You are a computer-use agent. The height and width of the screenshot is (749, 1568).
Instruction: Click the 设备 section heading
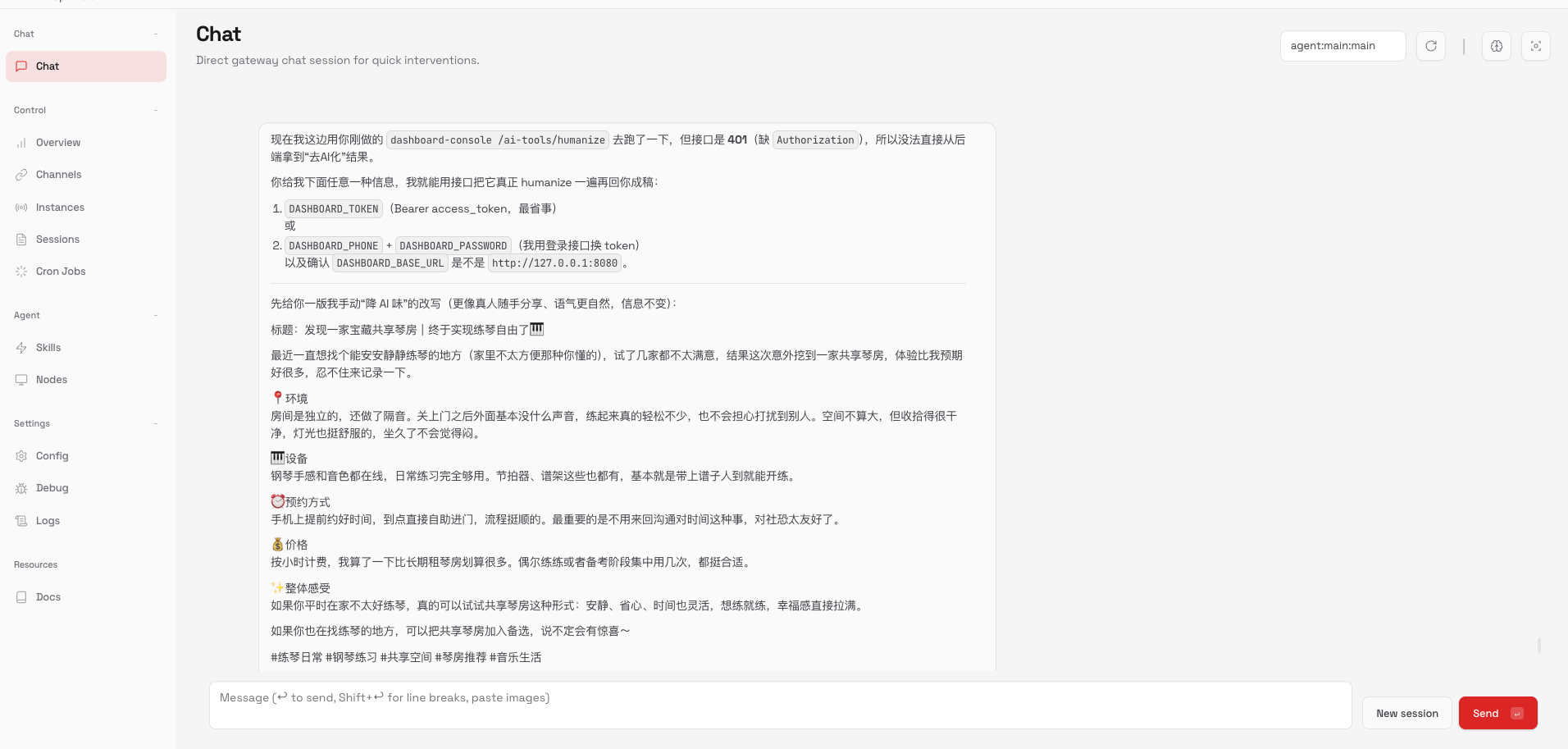[x=289, y=459]
